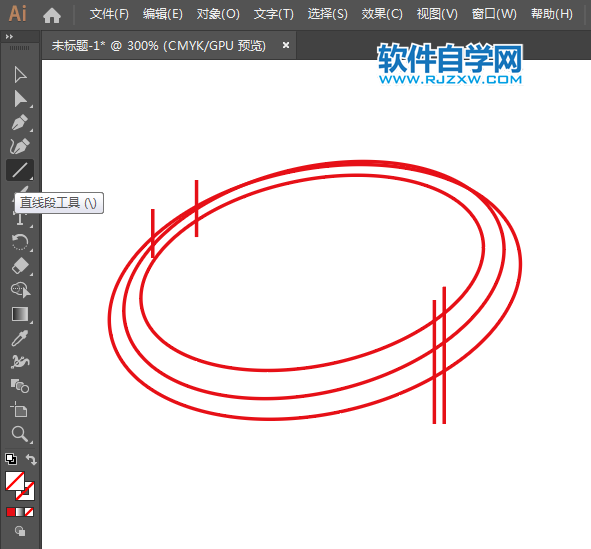Reset to default fill and stroke
This screenshot has width=591, height=549.
coord(11,459)
